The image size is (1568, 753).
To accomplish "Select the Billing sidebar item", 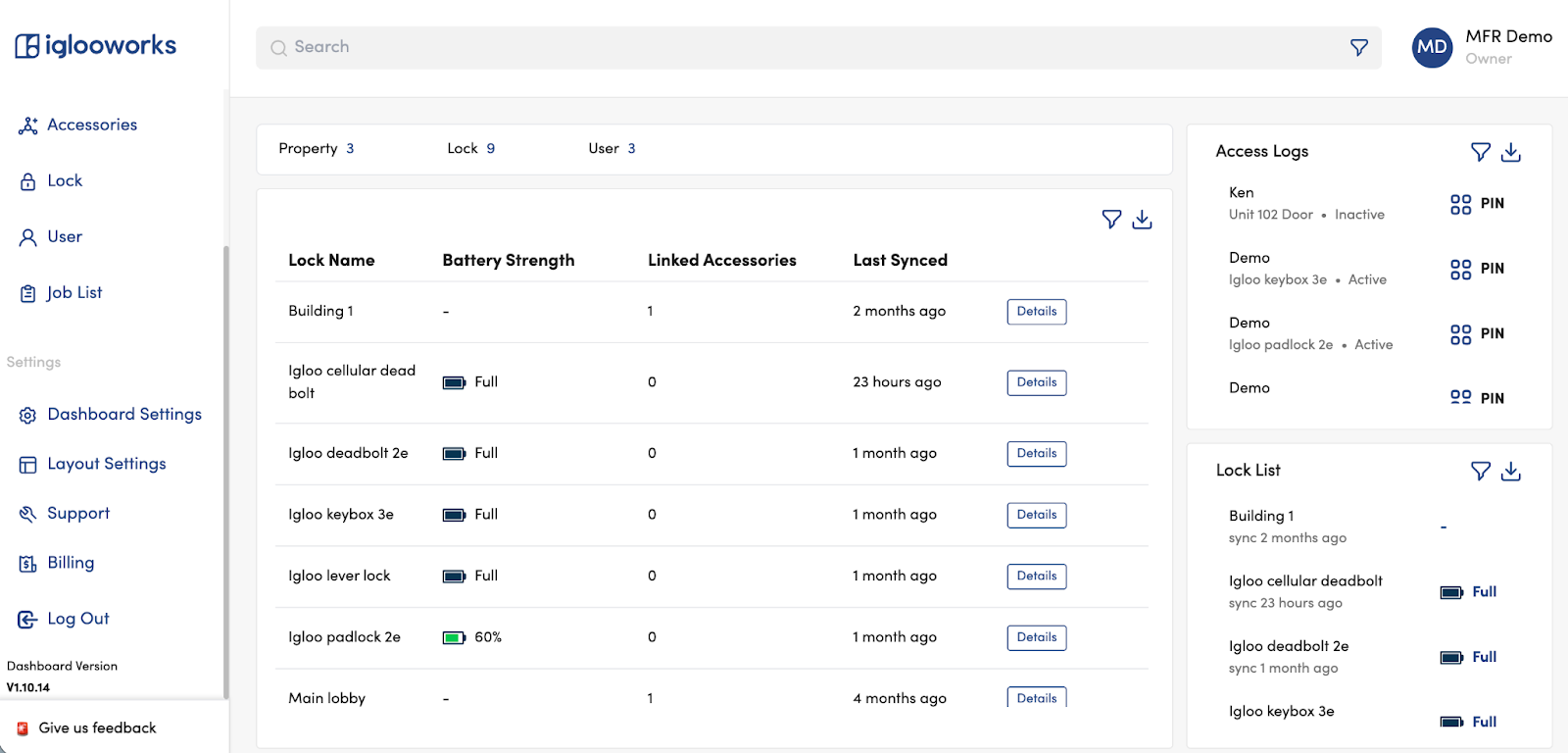I will (x=70, y=563).
